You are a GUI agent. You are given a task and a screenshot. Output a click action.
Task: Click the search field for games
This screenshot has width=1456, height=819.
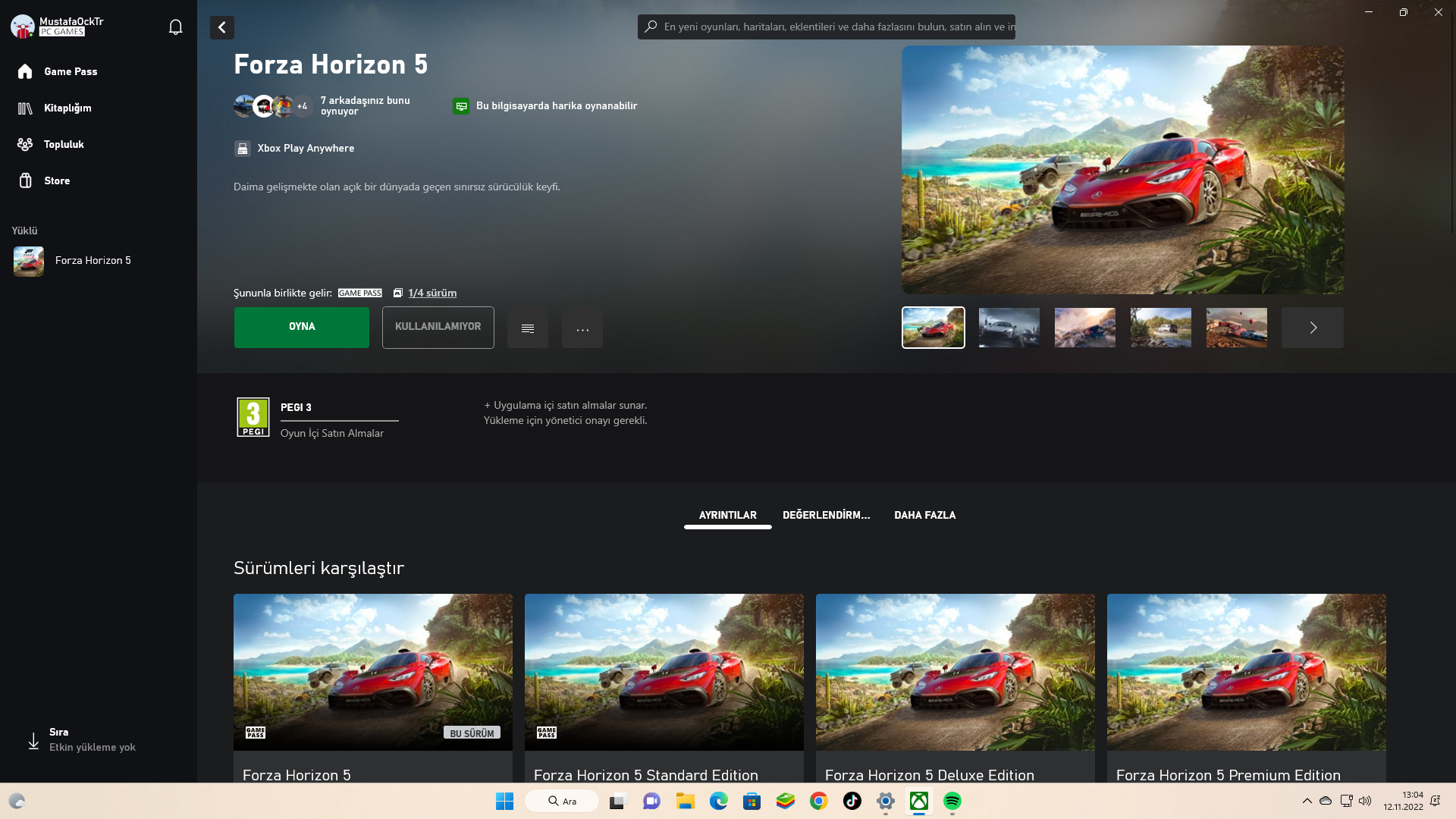827,27
